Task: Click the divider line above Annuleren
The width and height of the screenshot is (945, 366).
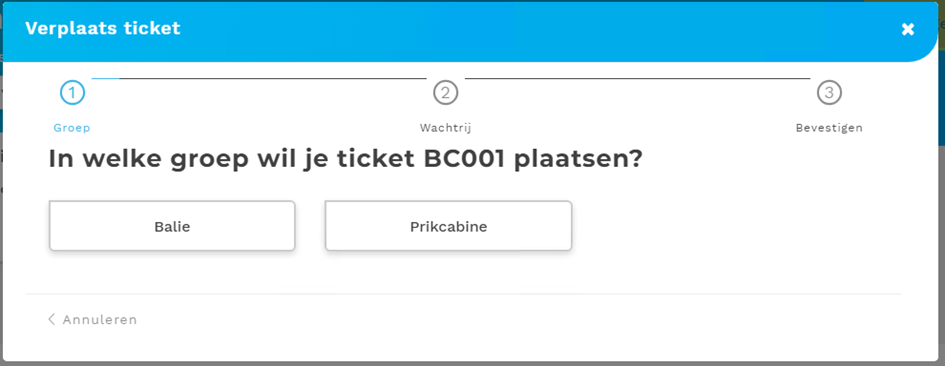Action: tap(463, 294)
